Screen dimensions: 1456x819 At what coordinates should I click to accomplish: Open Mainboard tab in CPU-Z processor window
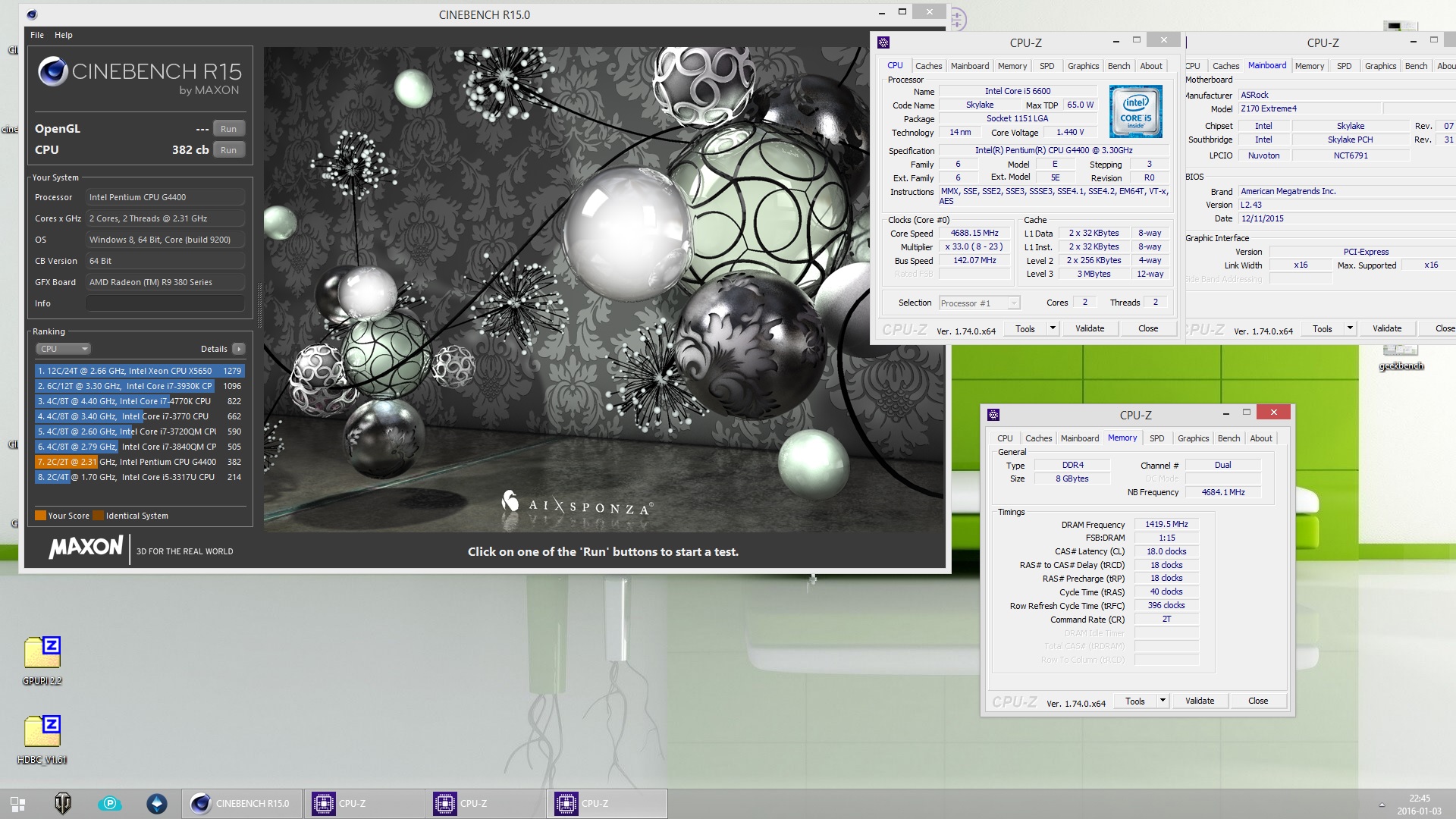coord(970,66)
